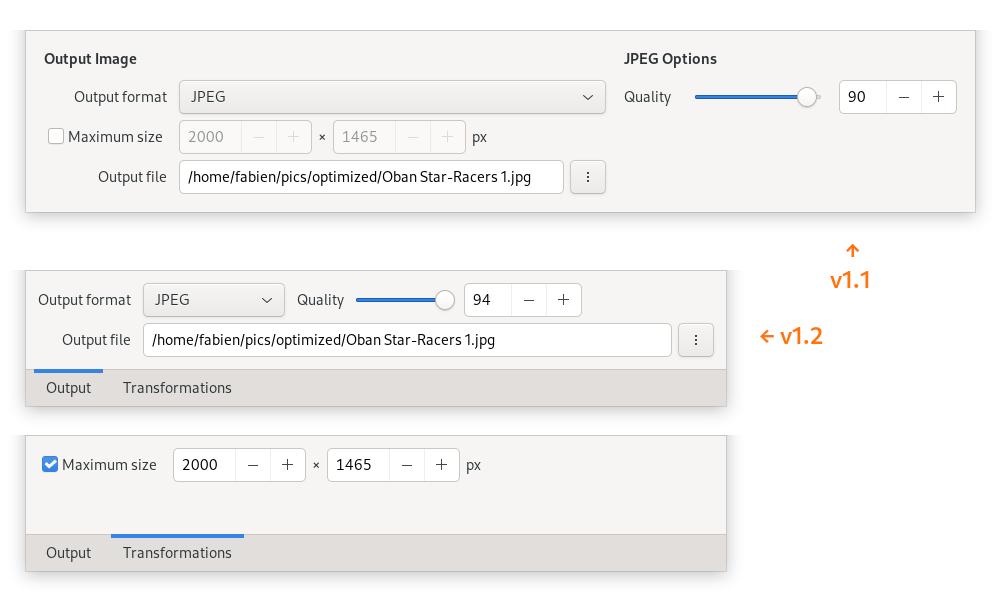Viewport: 1001px width, 600px height.
Task: Increase the enabled 2000 width value
Action: pyautogui.click(x=287, y=465)
